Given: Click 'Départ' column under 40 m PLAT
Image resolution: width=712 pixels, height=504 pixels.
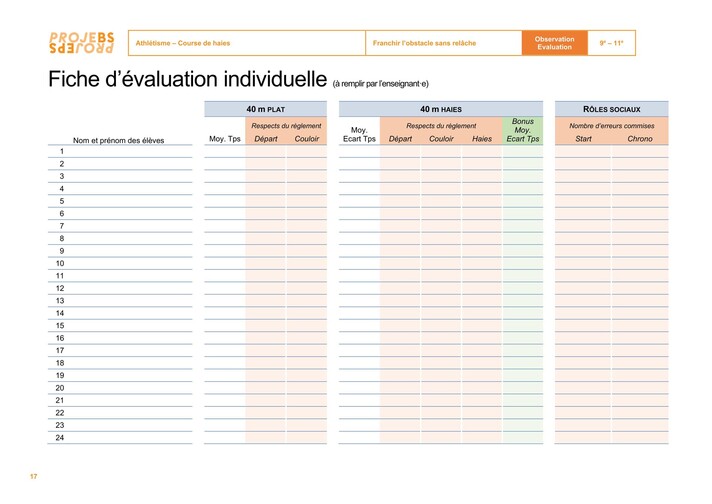Looking at the screenshot, I should tap(266, 138).
